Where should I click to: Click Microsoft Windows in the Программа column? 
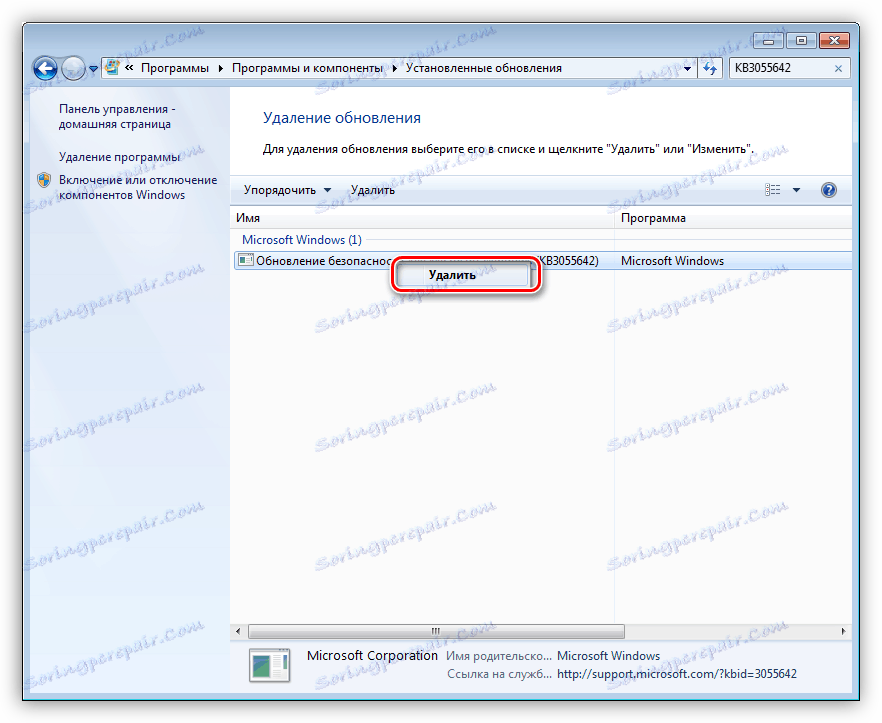[x=672, y=261]
